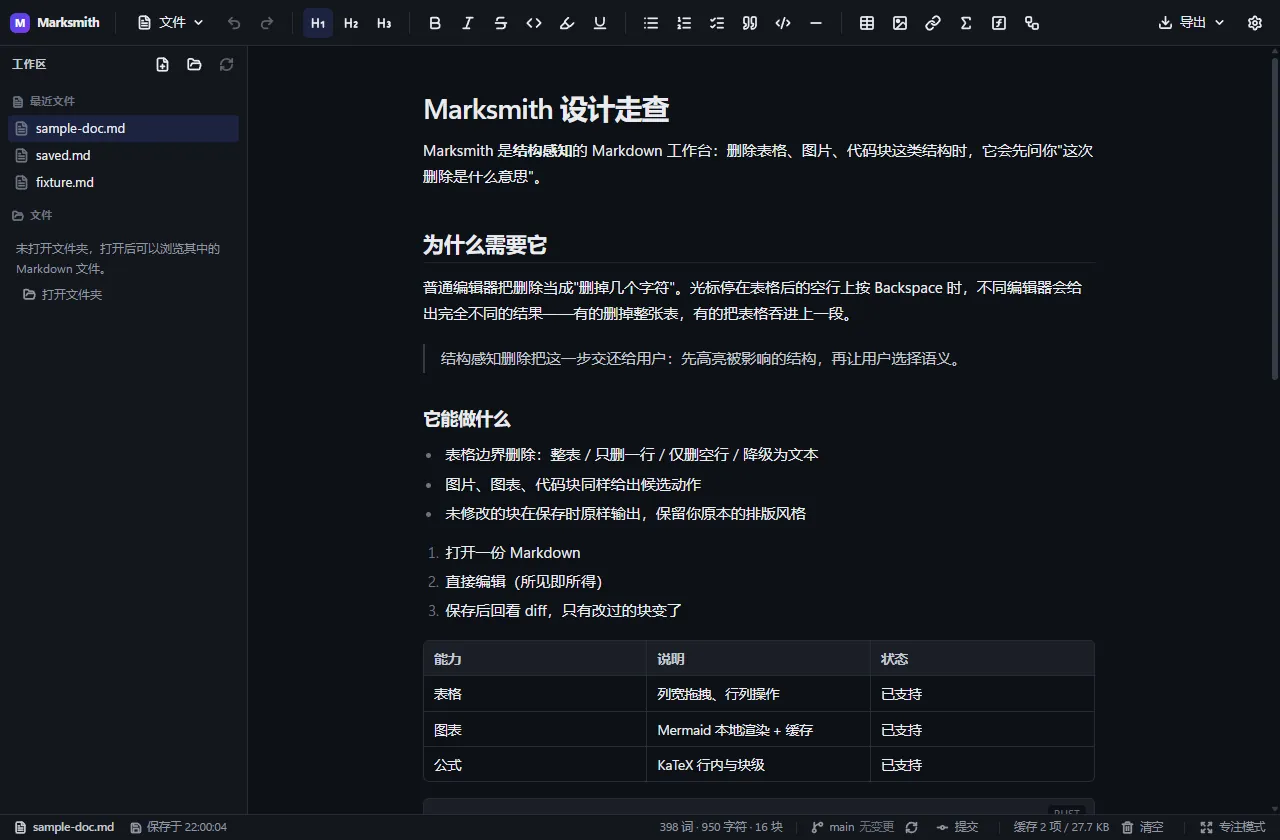
Task: Toggle strikethrough formatting
Action: [501, 23]
